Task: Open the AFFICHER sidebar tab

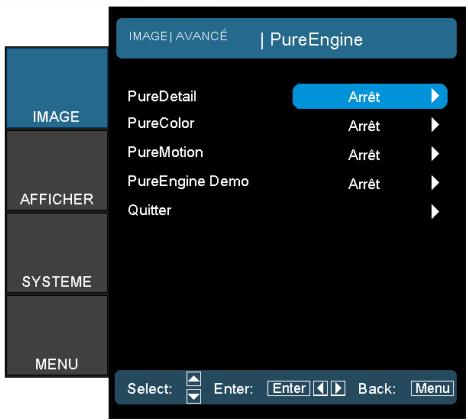Action: (x=57, y=170)
